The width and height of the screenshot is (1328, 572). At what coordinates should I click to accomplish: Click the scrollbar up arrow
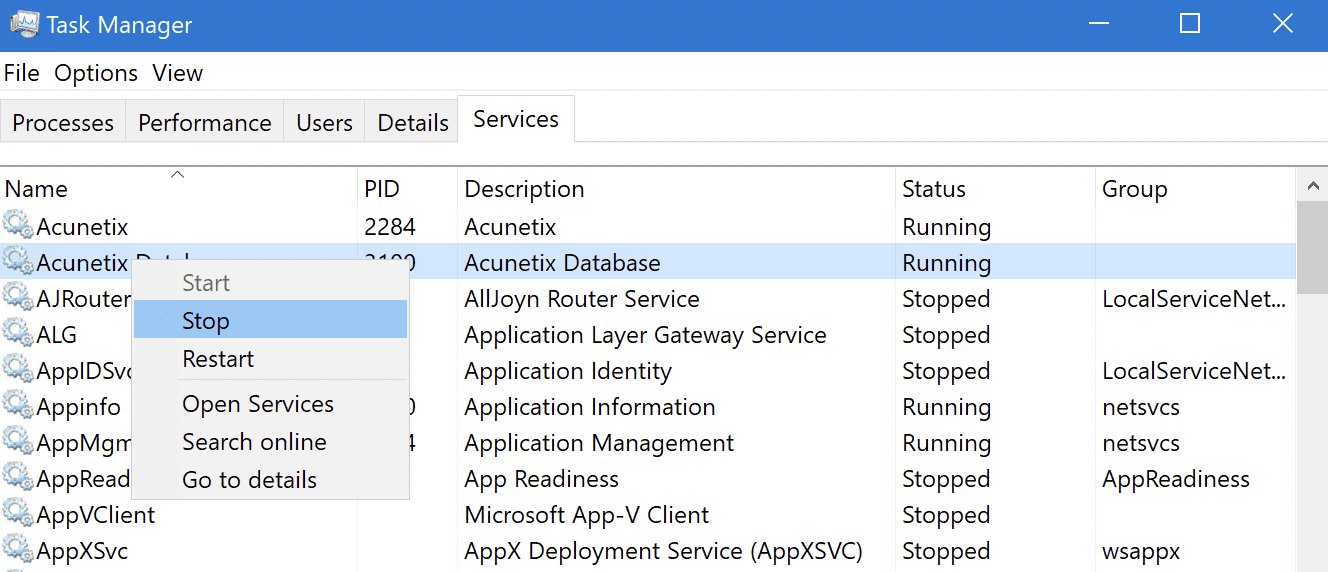(x=1311, y=185)
